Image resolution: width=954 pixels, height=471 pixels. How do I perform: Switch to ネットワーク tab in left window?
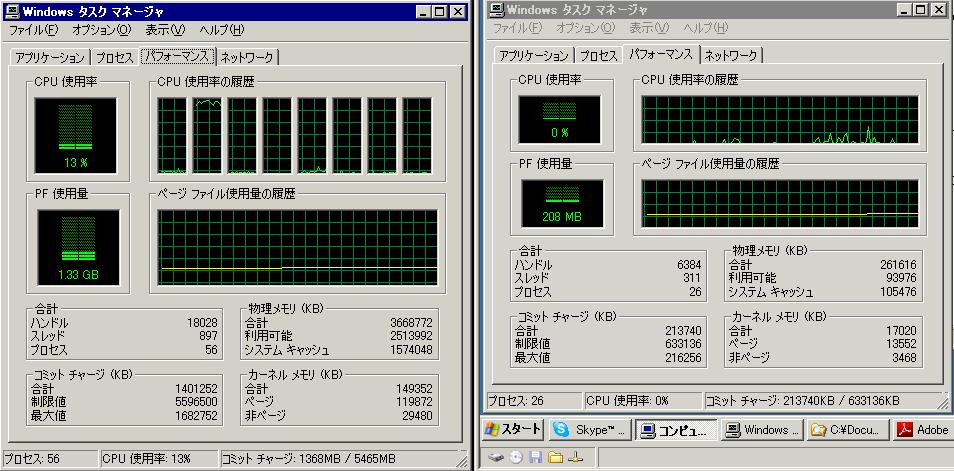[x=247, y=58]
